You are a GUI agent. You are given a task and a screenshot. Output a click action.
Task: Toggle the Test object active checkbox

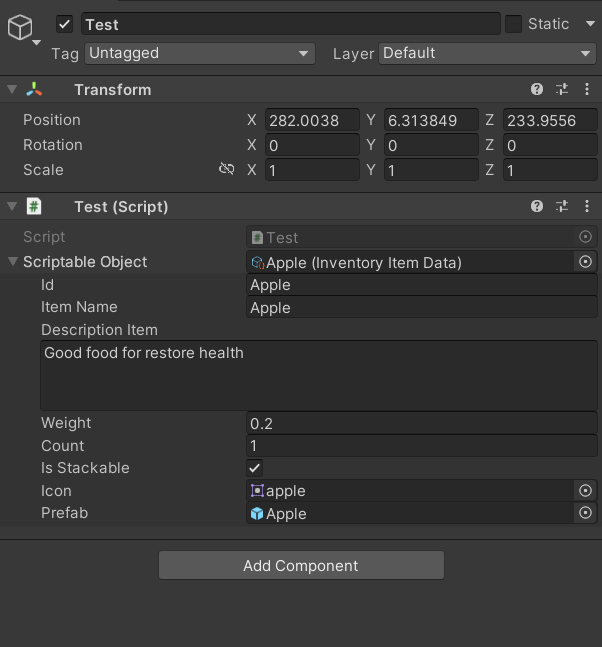point(64,24)
